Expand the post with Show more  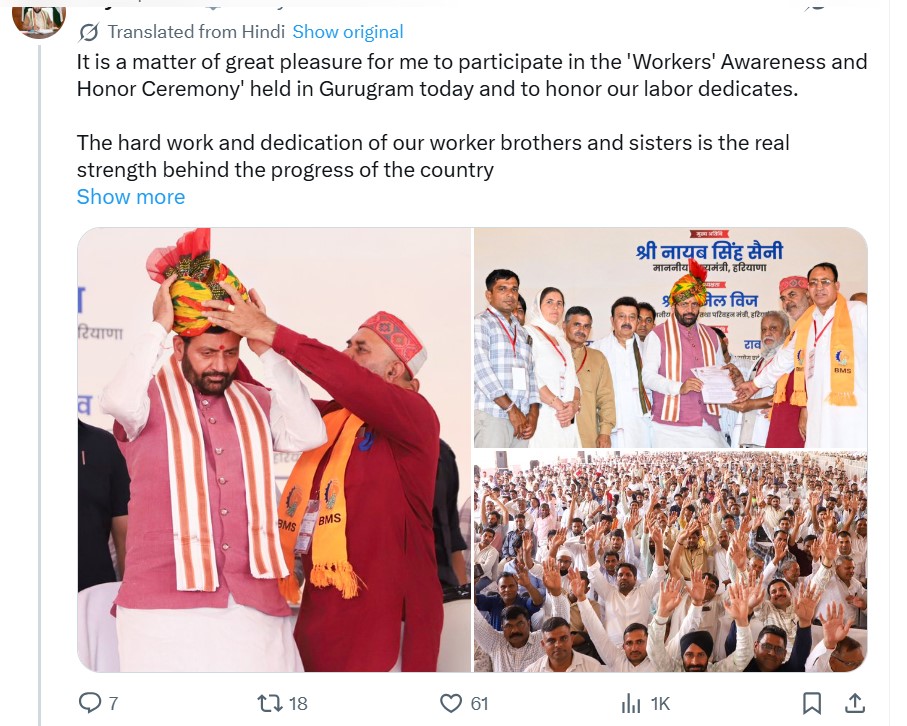coord(131,197)
